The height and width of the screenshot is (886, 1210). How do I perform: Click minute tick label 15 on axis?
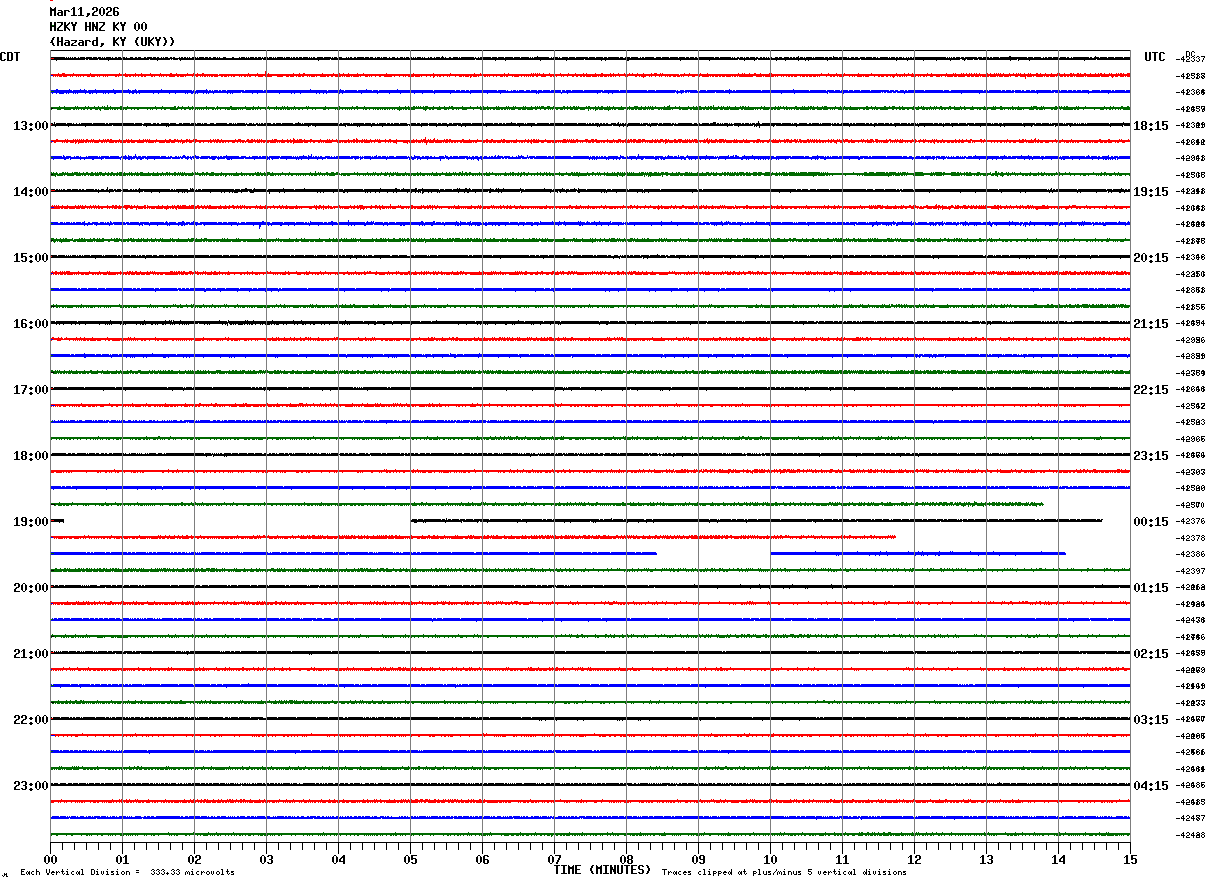(1130, 860)
